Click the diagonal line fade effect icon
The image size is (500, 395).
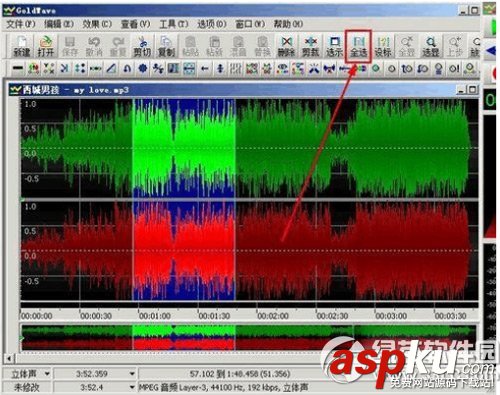(x=111, y=69)
